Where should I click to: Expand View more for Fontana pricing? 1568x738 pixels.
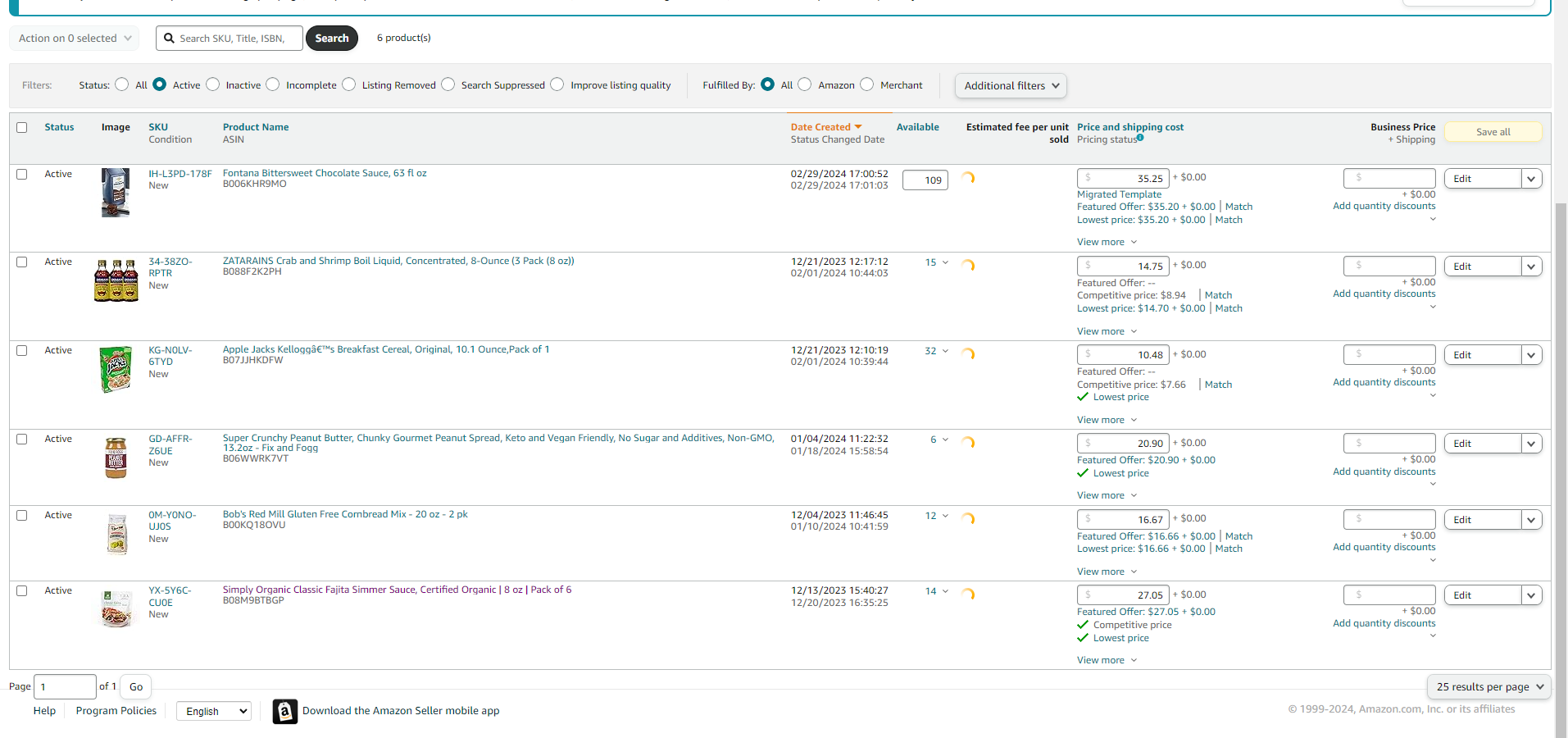(x=1107, y=242)
